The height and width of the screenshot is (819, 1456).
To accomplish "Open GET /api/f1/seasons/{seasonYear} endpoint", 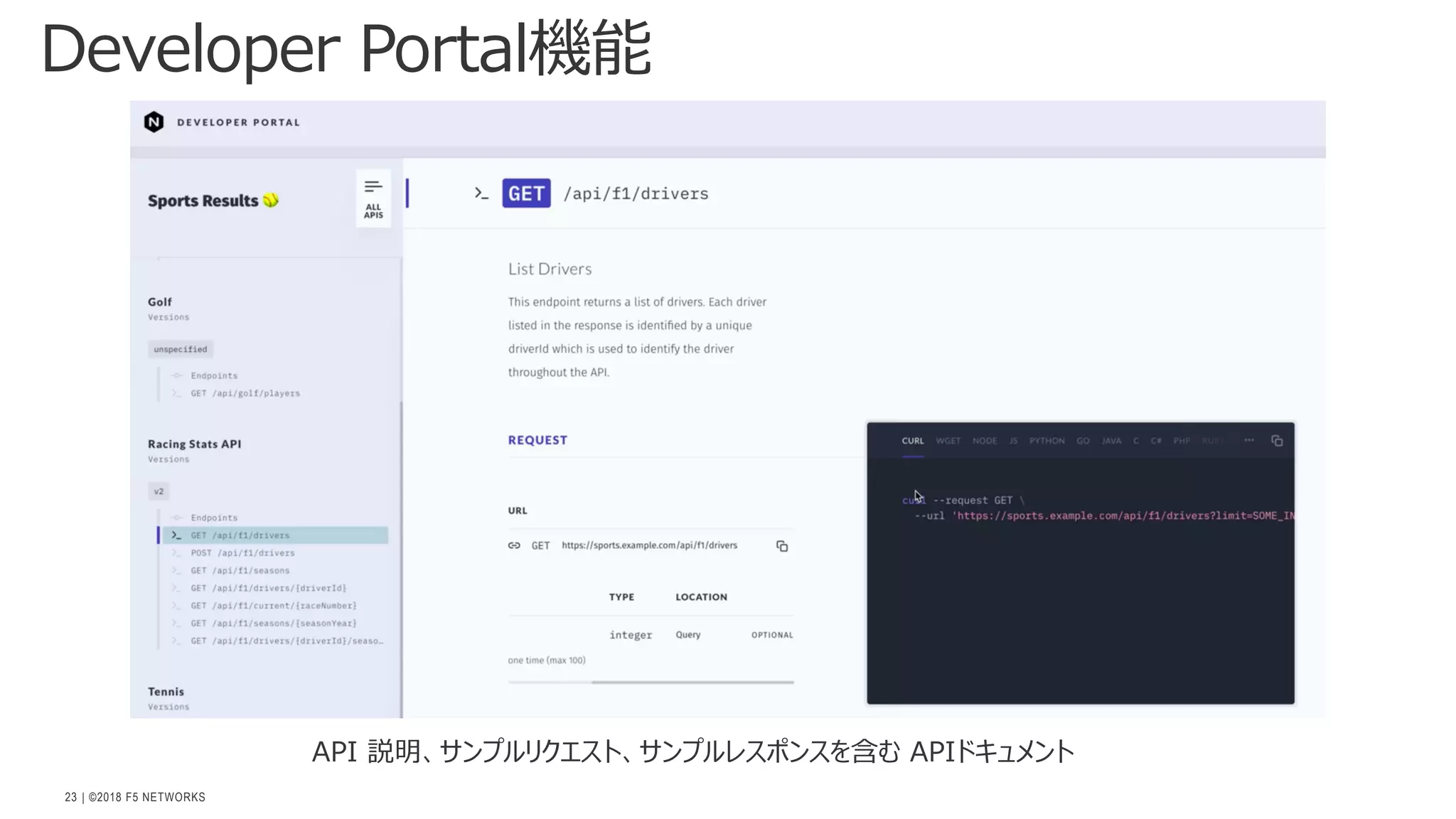I will point(273,623).
